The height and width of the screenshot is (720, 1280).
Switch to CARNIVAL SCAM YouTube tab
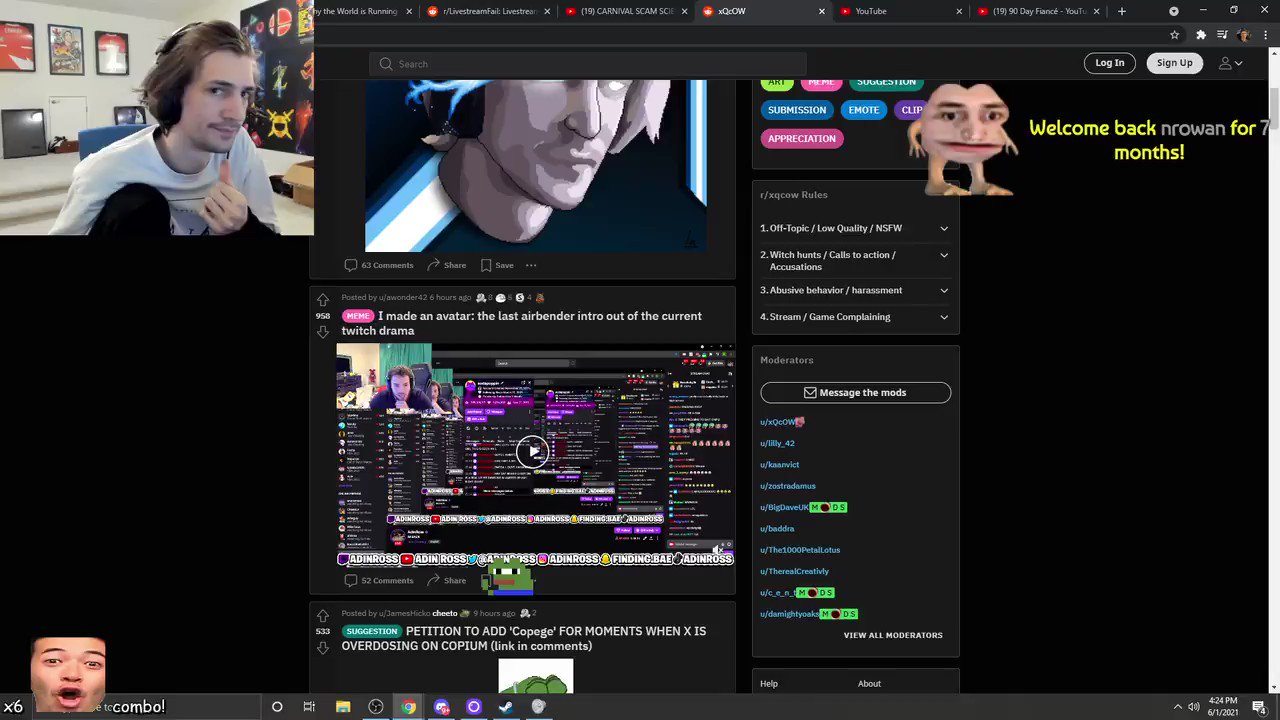pyautogui.click(x=625, y=11)
